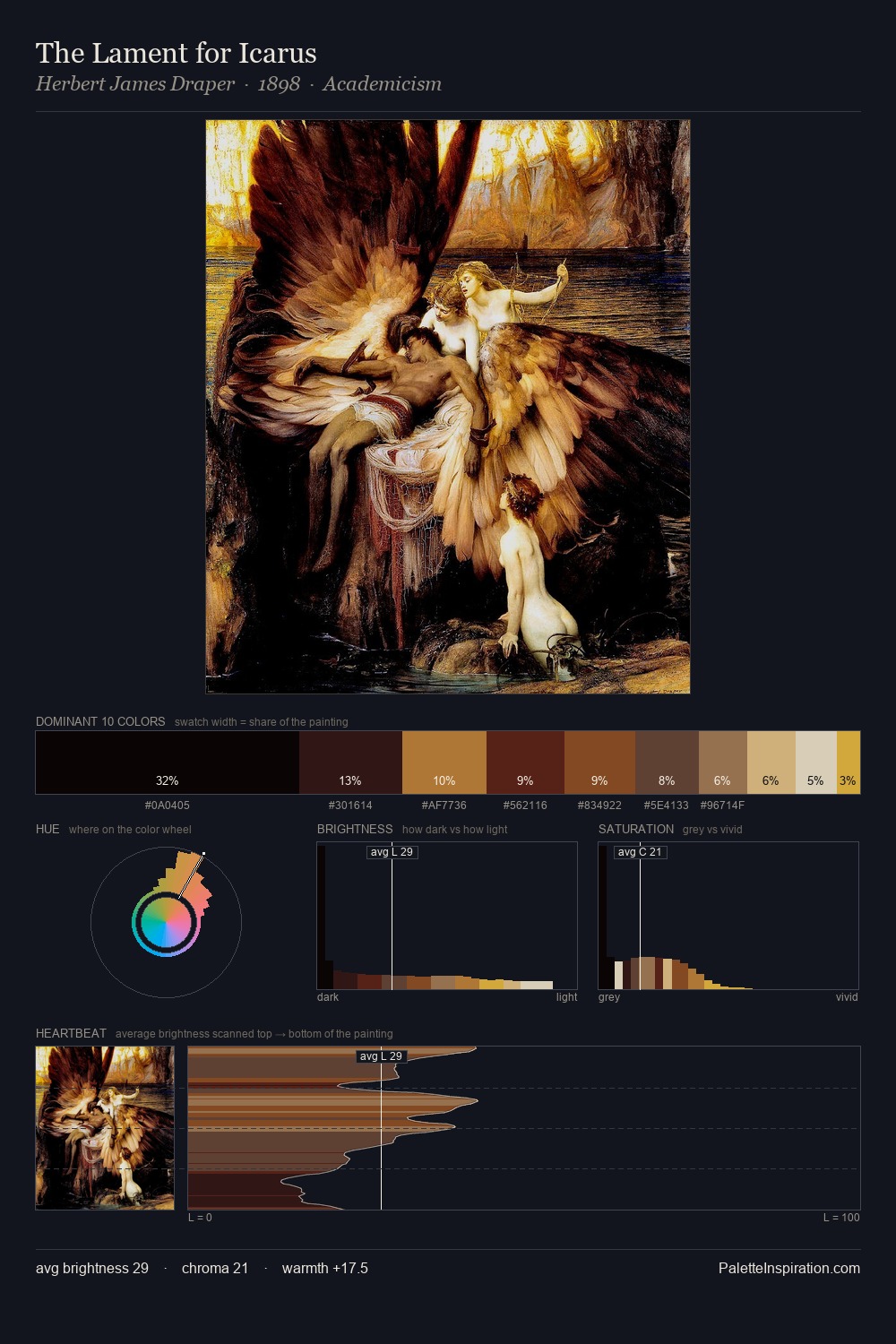Click the note 'swatch width = share of the painting'
The image size is (896, 1344).
click(x=262, y=721)
